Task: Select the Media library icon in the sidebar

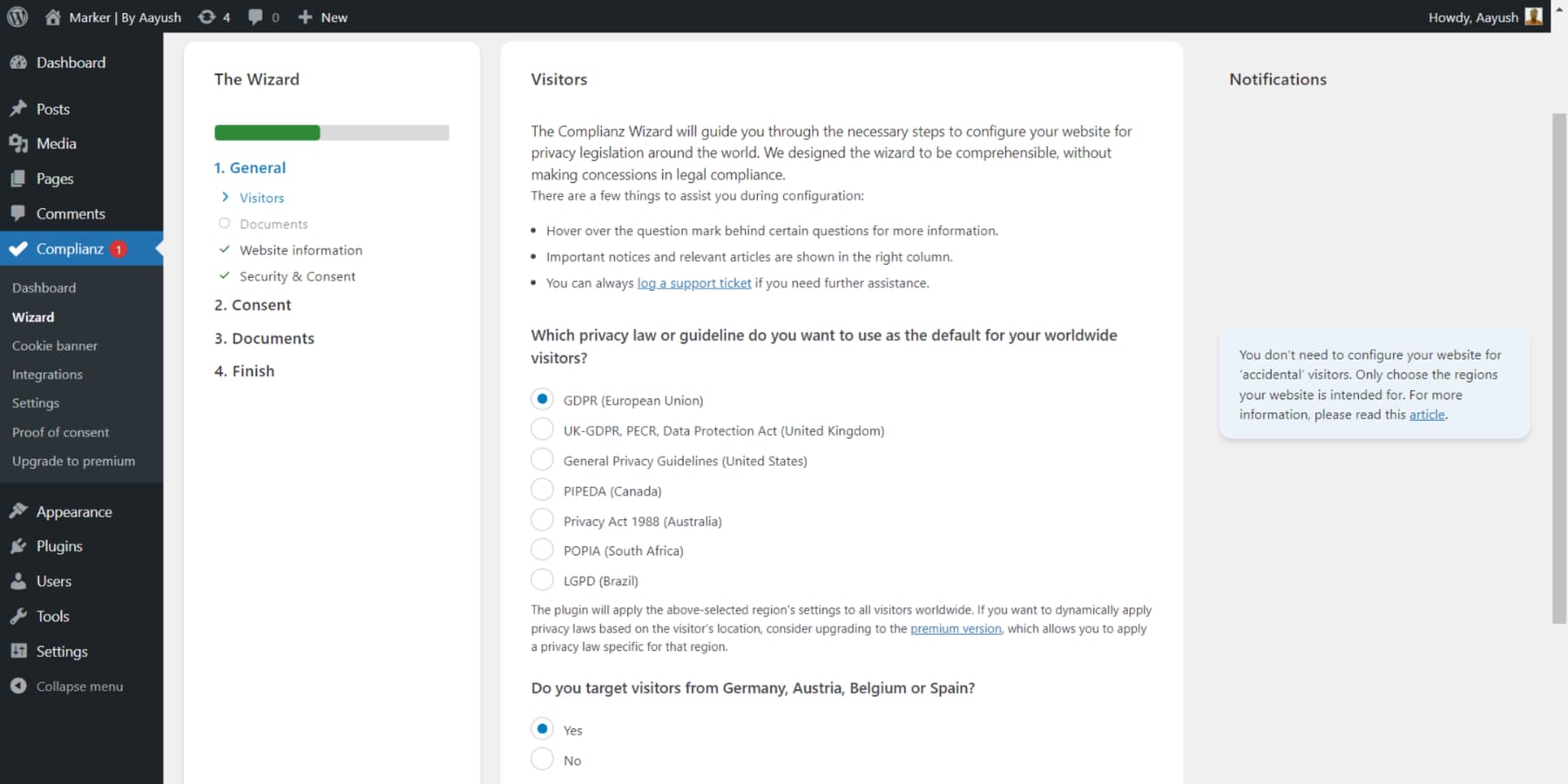Action: (x=19, y=143)
